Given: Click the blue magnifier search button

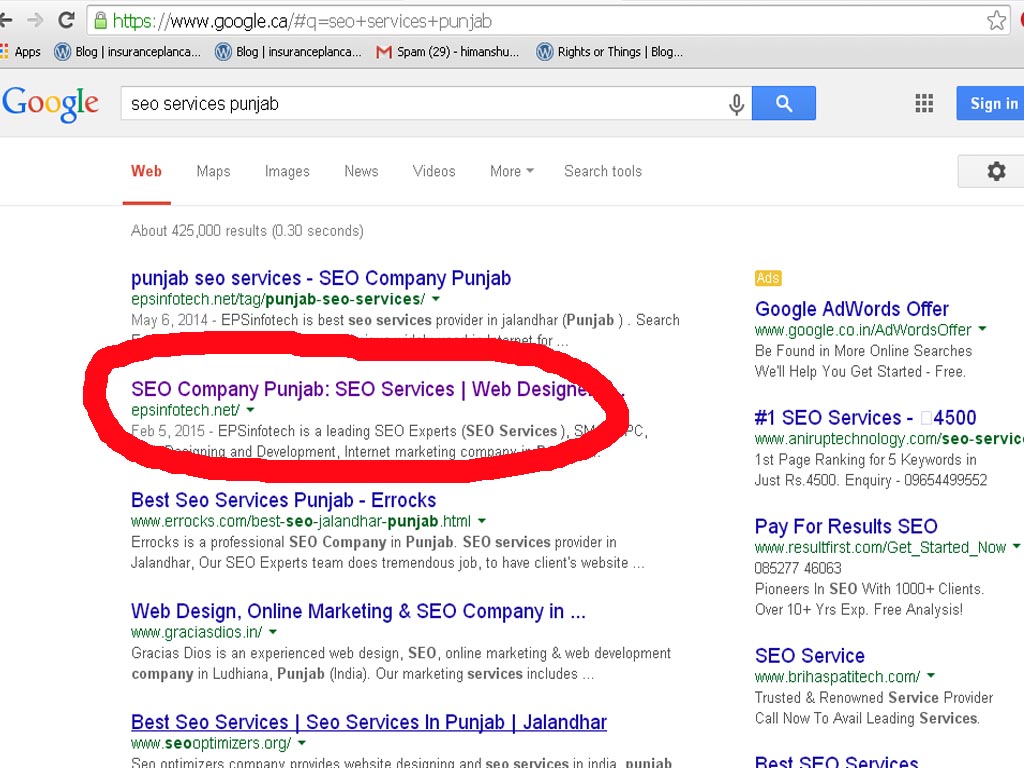Looking at the screenshot, I should (x=784, y=103).
